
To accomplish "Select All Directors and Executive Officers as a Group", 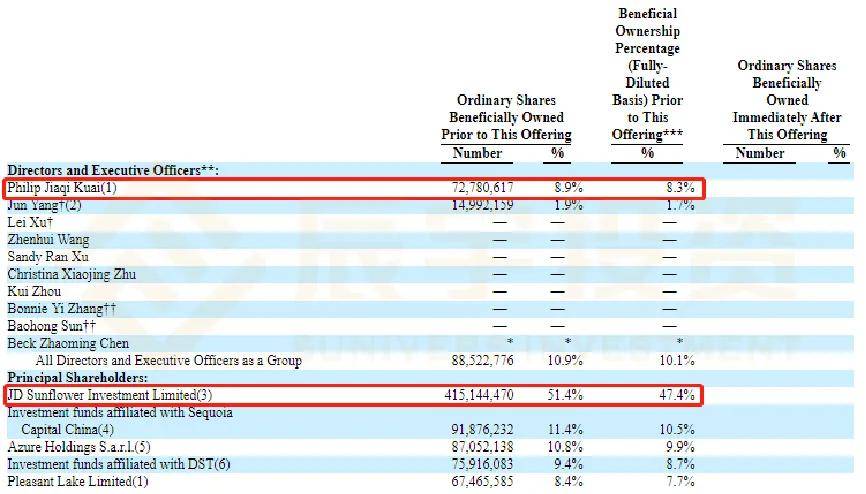I will (x=168, y=361).
